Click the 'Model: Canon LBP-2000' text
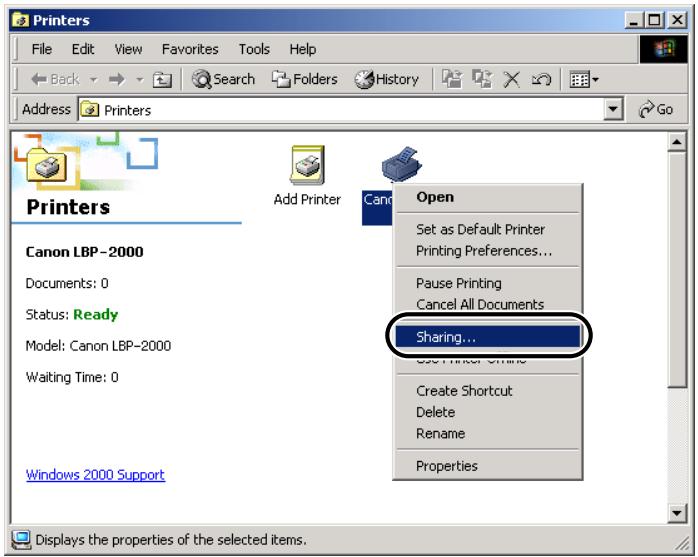 coord(98,346)
